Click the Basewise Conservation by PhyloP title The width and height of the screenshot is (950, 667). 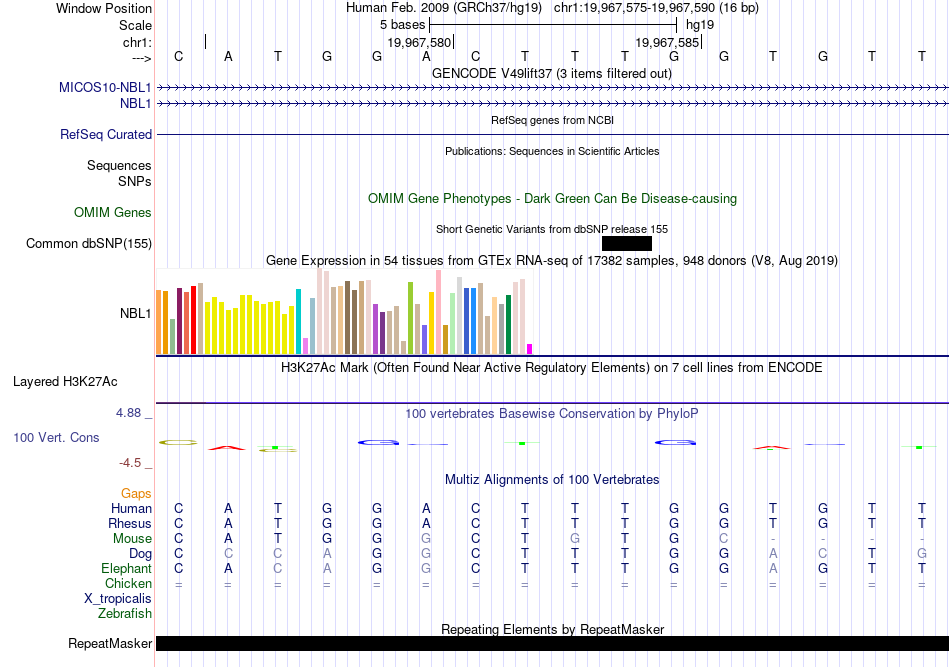click(x=551, y=414)
